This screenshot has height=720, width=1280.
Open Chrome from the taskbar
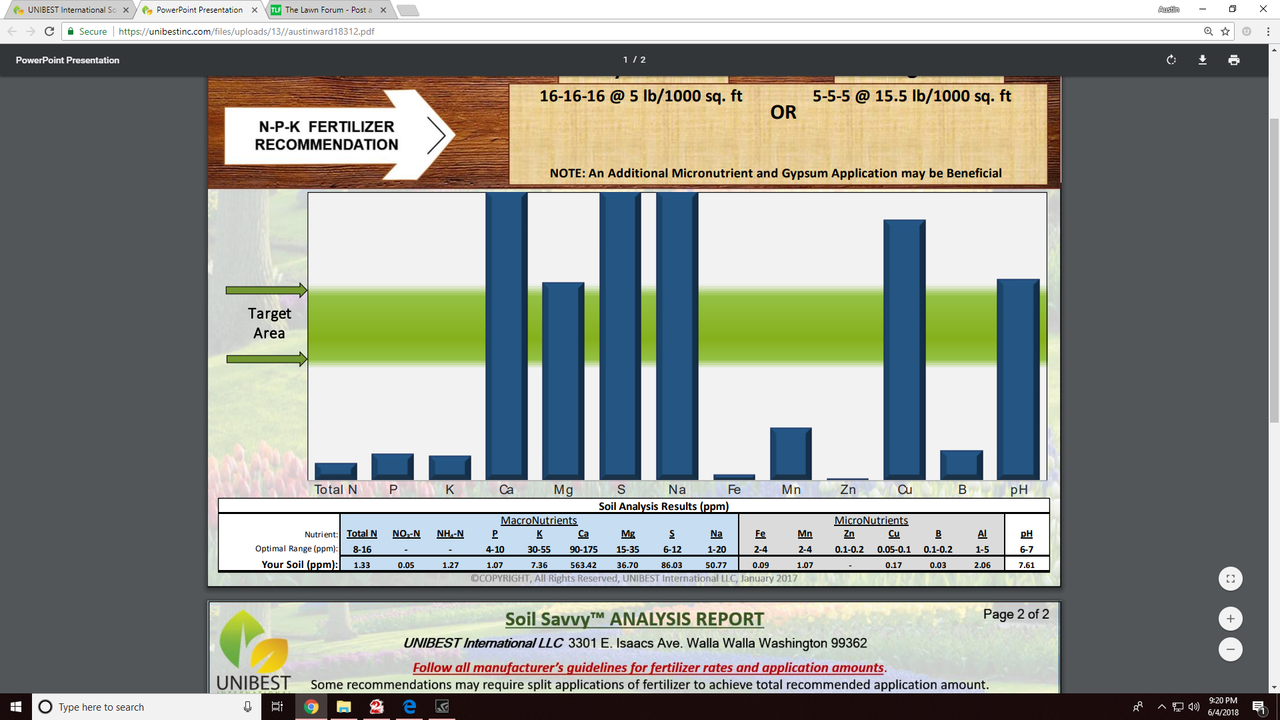[x=311, y=707]
